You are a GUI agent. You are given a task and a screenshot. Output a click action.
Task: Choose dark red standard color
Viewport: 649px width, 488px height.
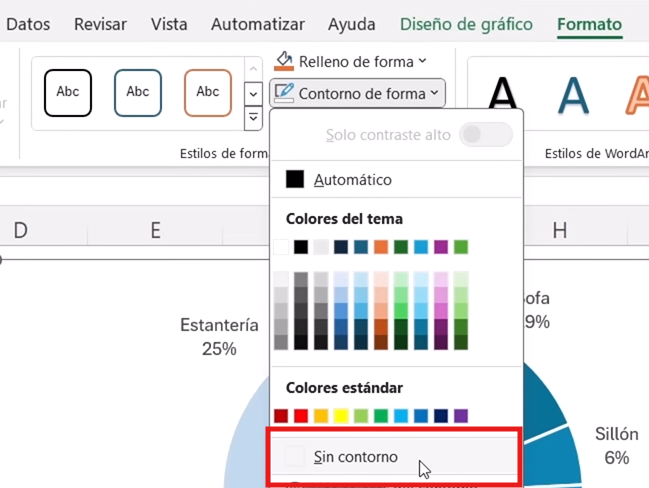coord(281,416)
